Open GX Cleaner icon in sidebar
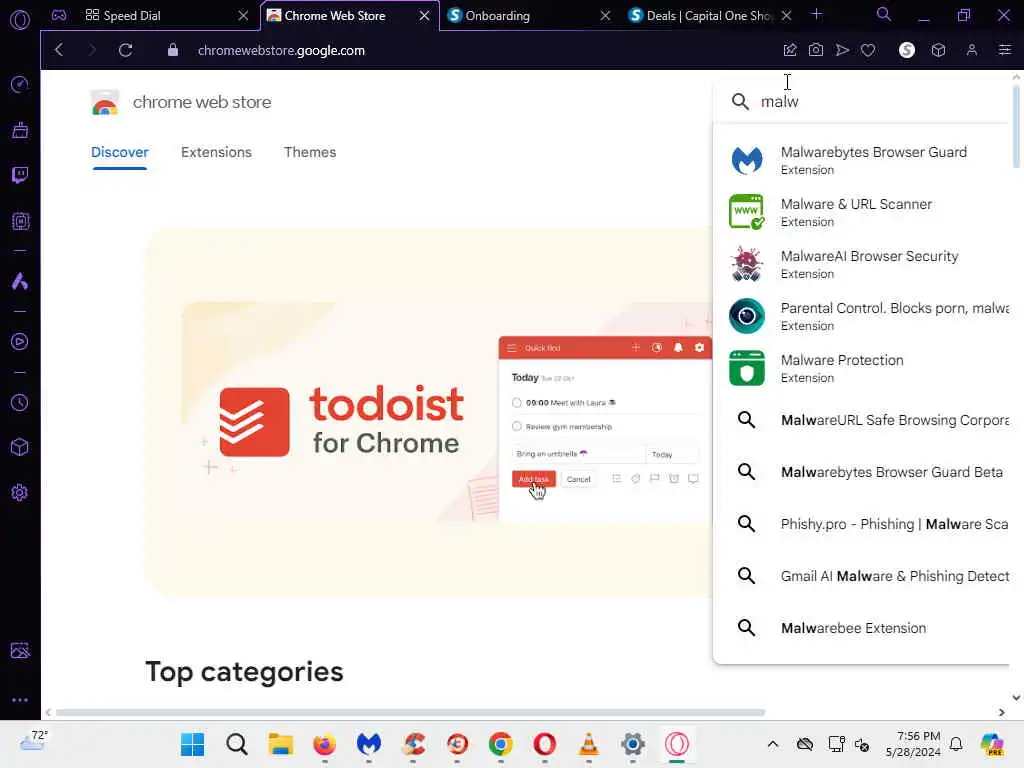The image size is (1024, 768). tap(20, 130)
